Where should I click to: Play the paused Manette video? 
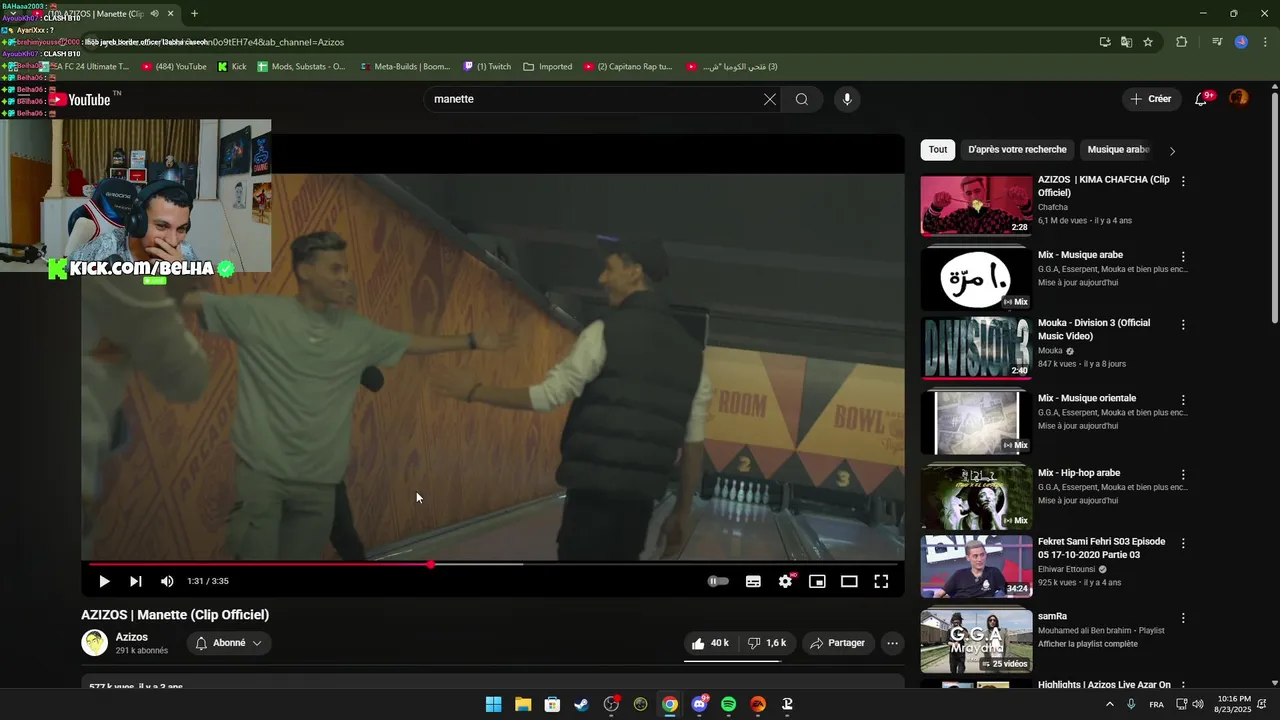pos(104,581)
